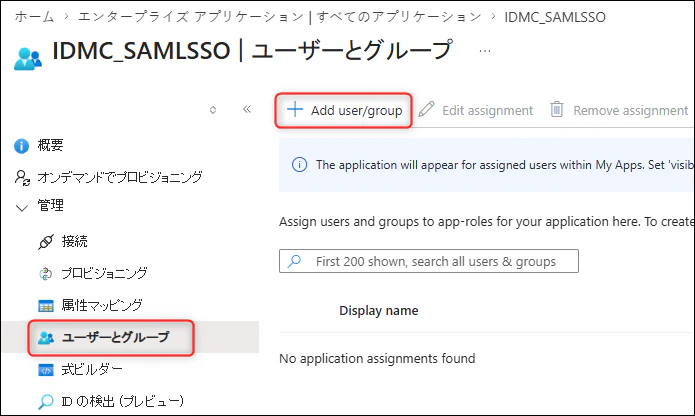
Task: Click the IDMC_SAMLSSO users icon in the header
Action: click(x=27, y=59)
